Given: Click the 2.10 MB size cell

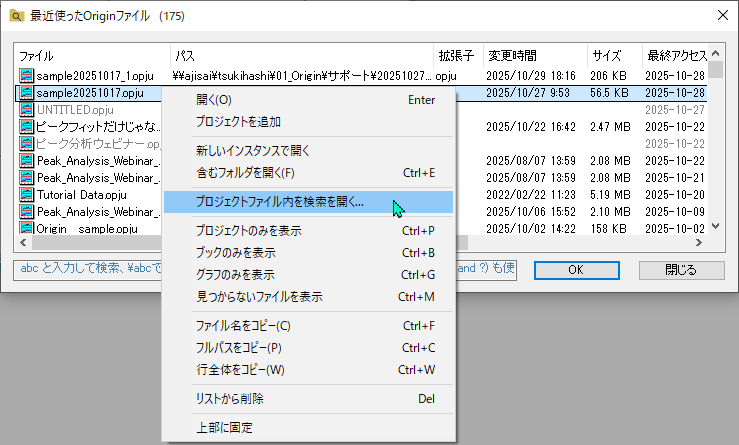Looking at the screenshot, I should pyautogui.click(x=610, y=212).
